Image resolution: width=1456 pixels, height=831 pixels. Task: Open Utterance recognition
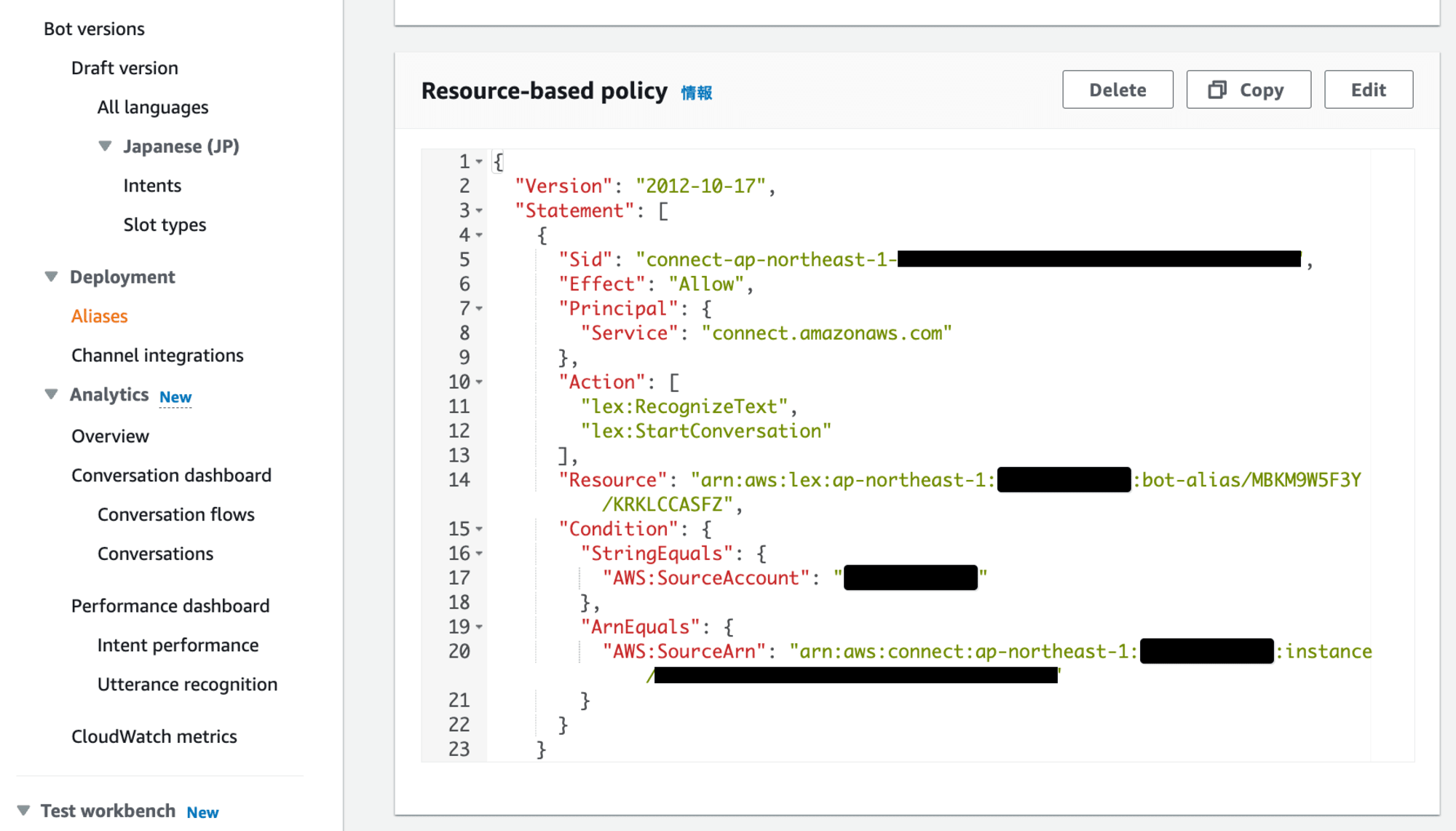[x=187, y=685]
